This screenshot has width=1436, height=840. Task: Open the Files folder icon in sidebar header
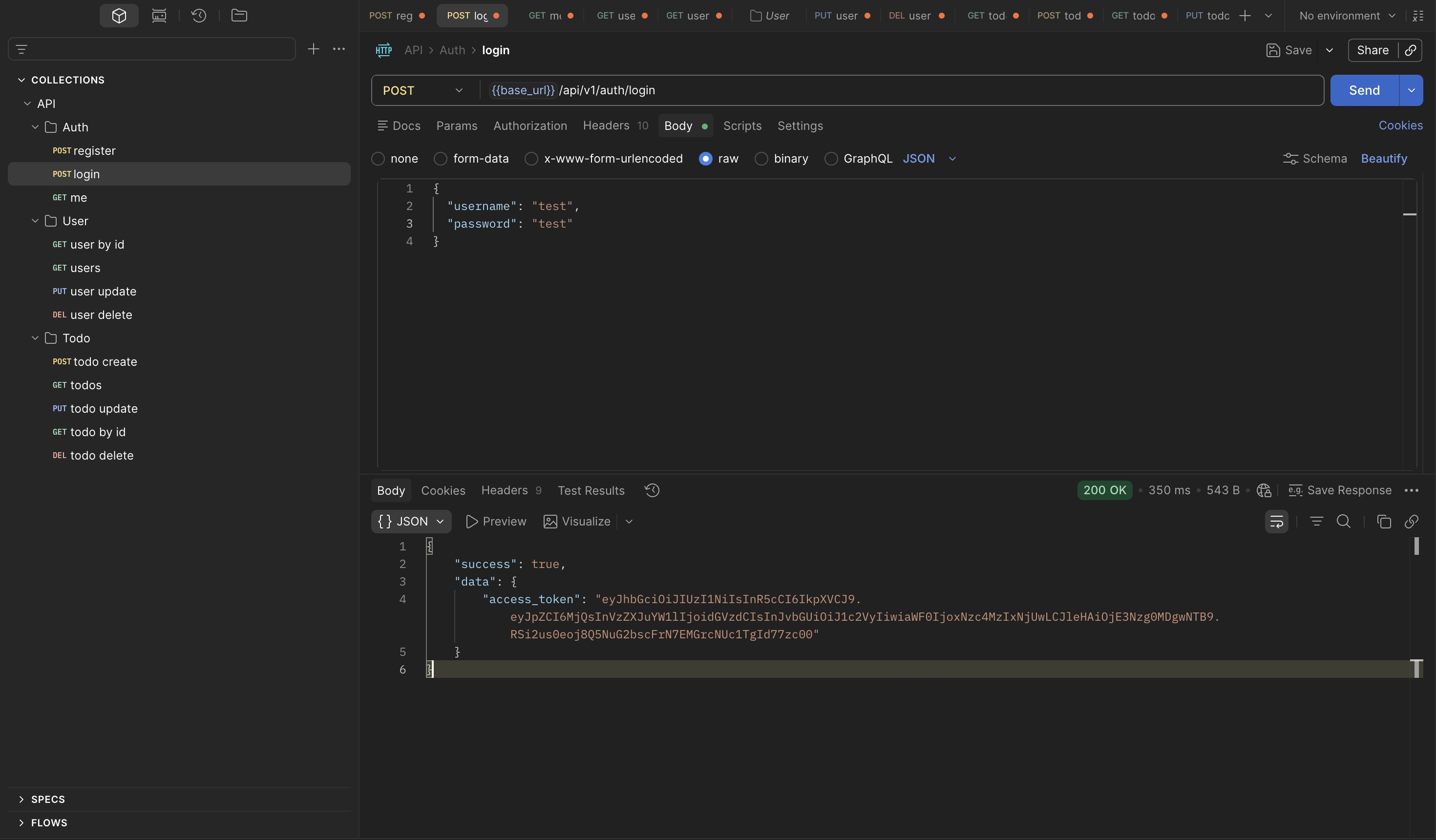tap(239, 16)
